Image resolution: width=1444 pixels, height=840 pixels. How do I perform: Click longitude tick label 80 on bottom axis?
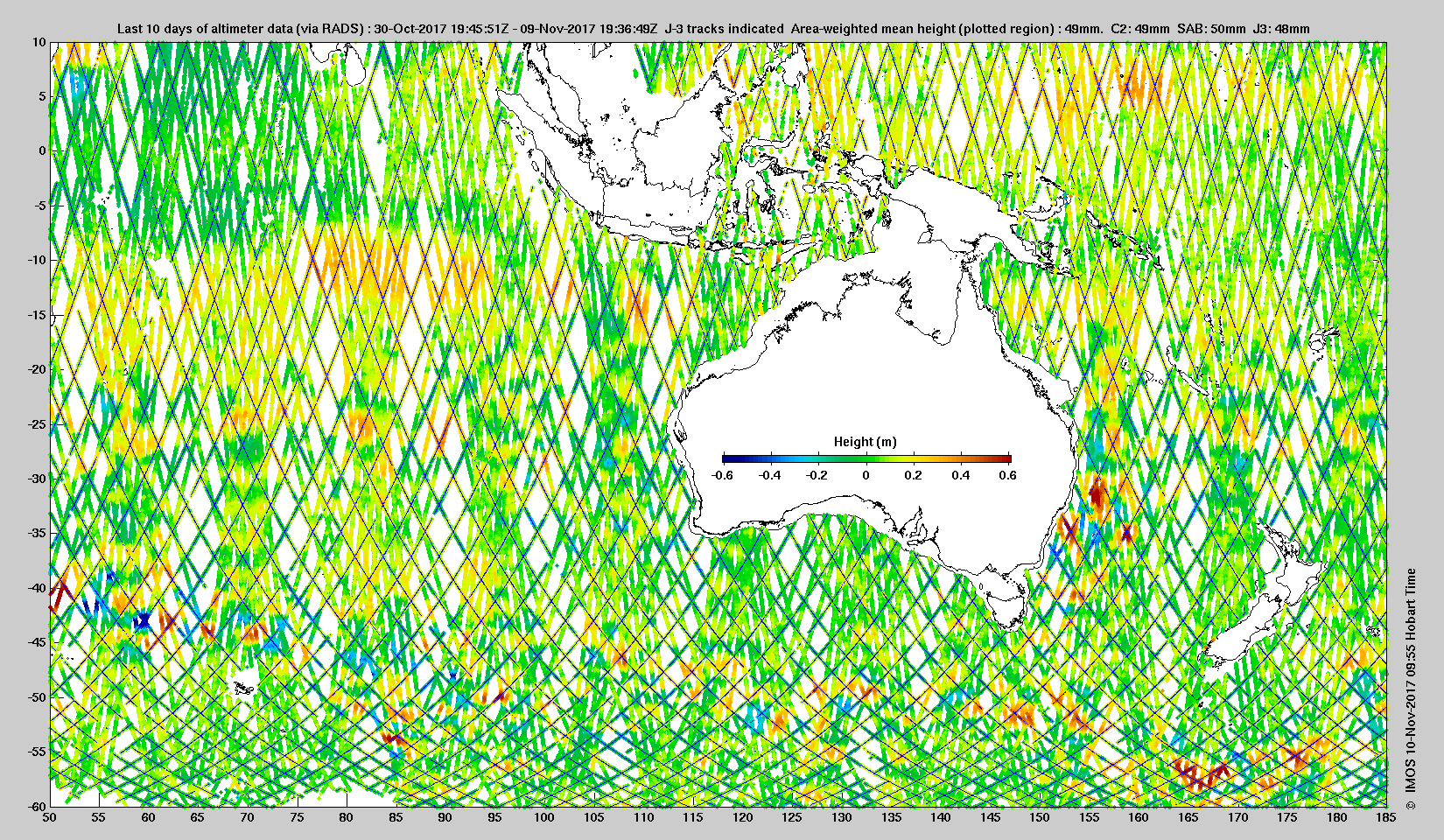[x=347, y=818]
